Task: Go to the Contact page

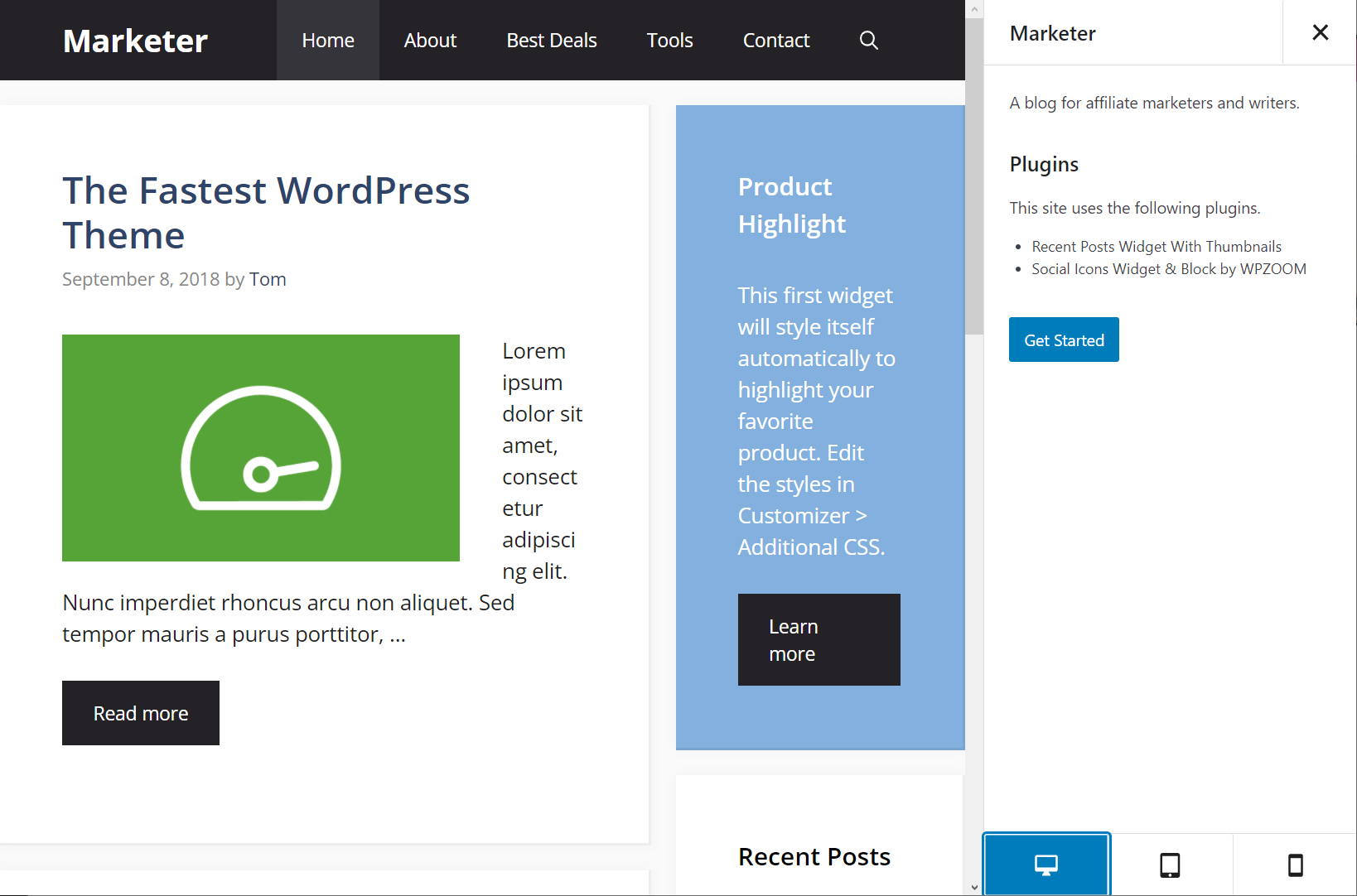Action: click(x=775, y=40)
